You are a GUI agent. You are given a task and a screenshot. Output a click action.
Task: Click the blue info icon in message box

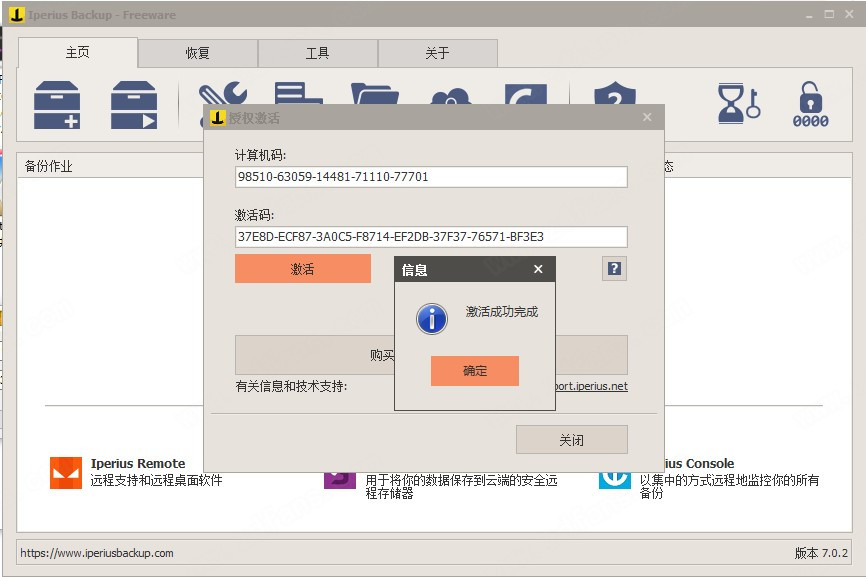(x=432, y=319)
